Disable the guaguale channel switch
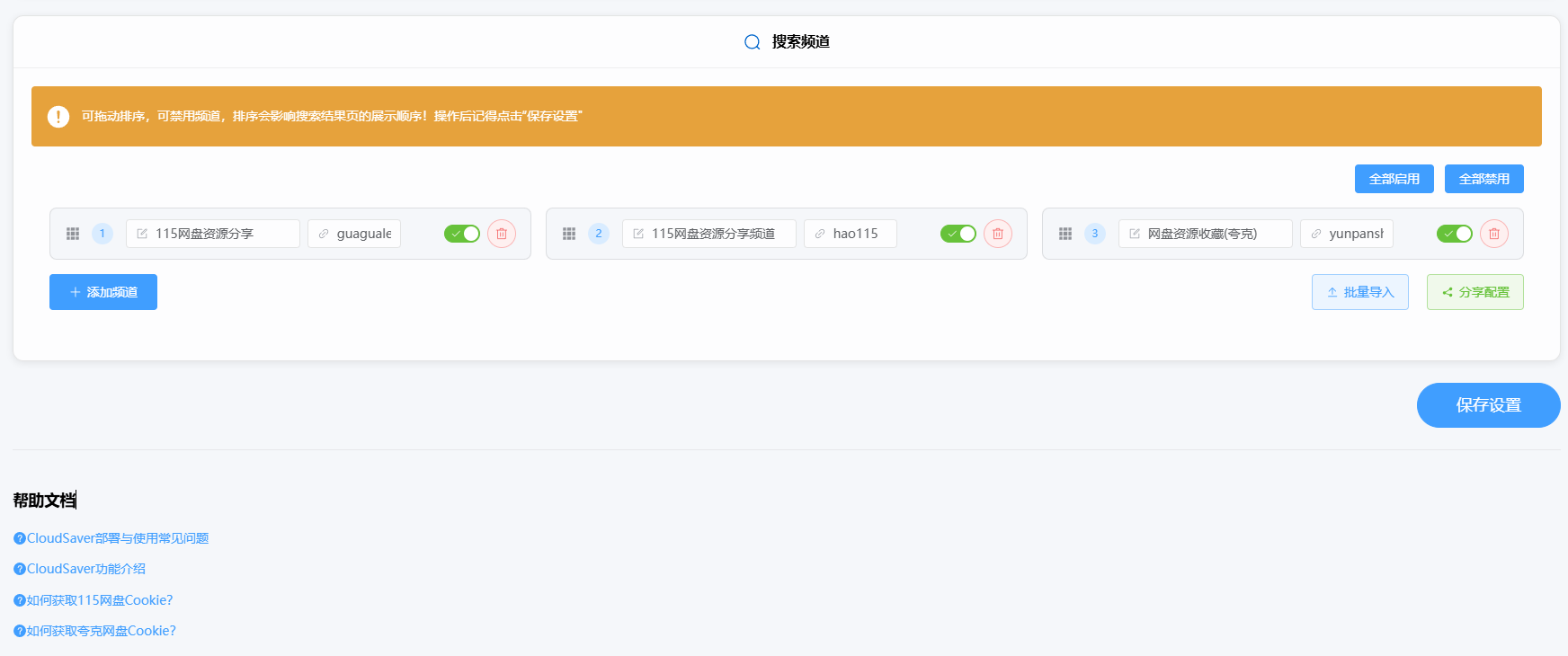 tap(462, 234)
